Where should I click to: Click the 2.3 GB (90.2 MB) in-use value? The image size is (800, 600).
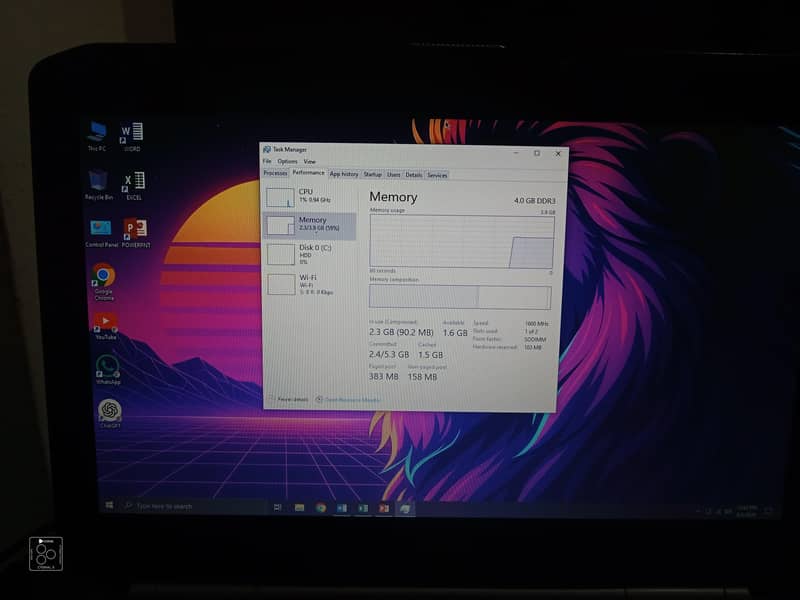tap(401, 332)
